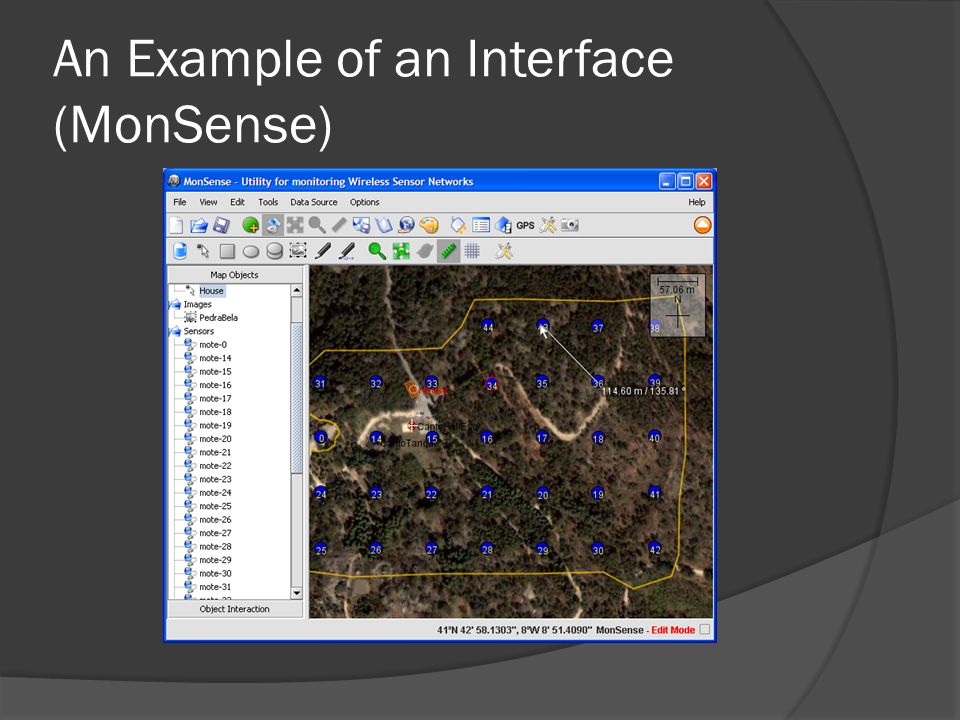Click the greyed fit-to-view icon in top toolbar
The height and width of the screenshot is (720, 960).
[295, 225]
